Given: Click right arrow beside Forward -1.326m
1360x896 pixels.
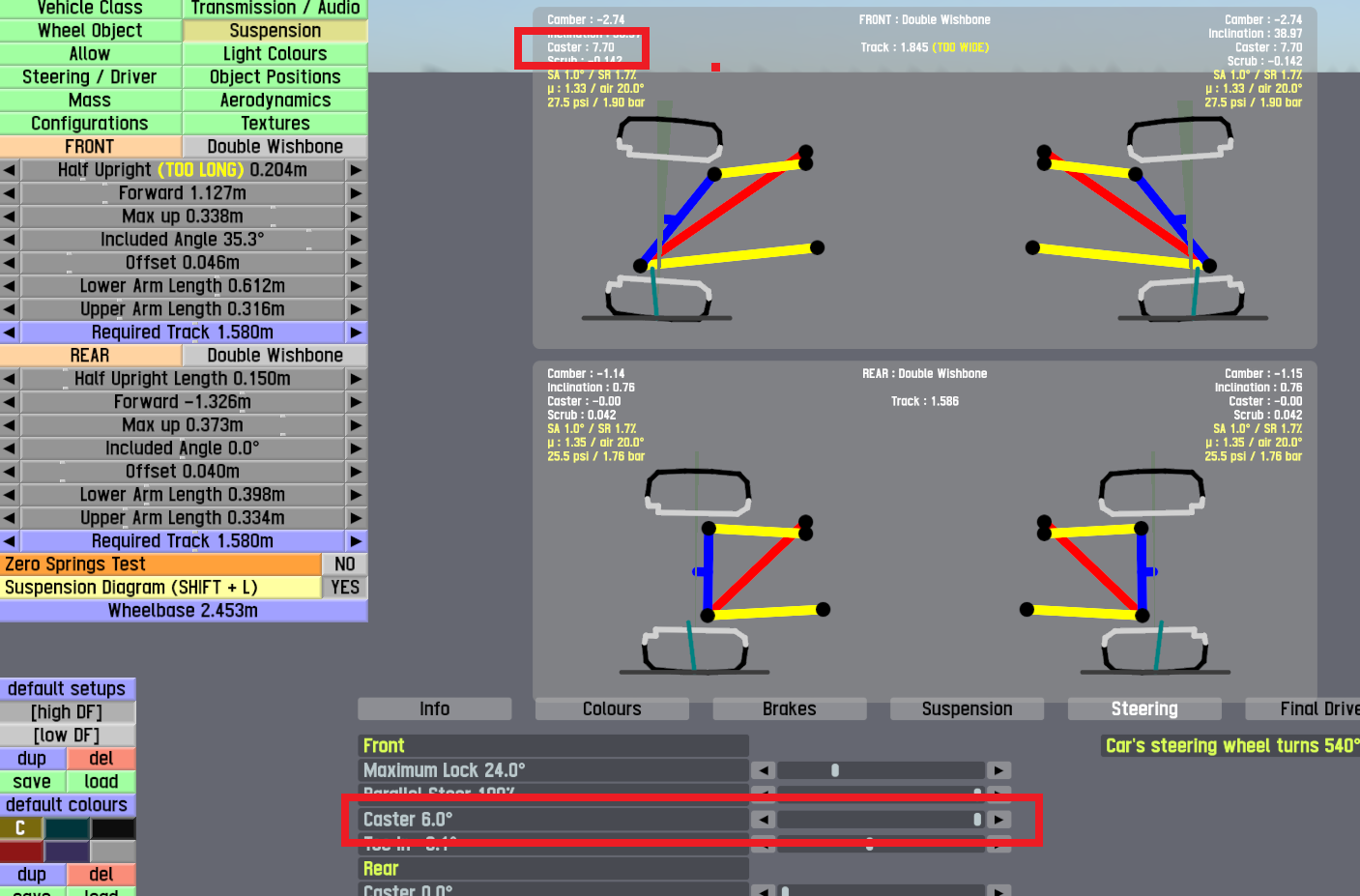Looking at the screenshot, I should (357, 402).
